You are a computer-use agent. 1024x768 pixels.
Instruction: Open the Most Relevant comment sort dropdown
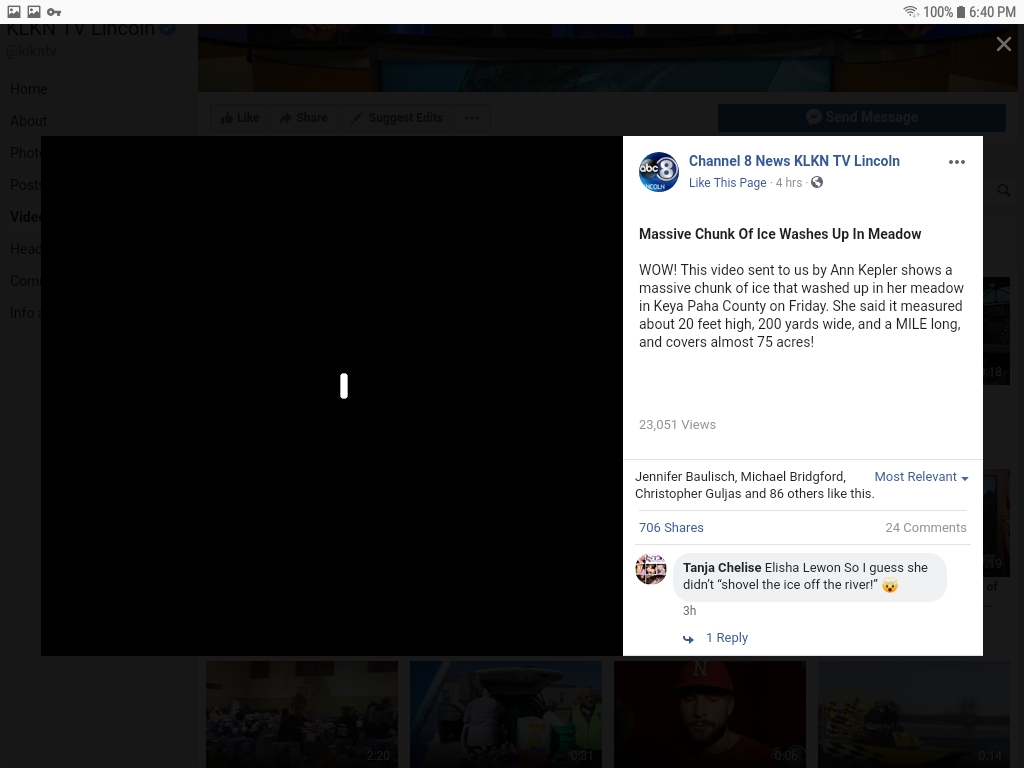921,477
